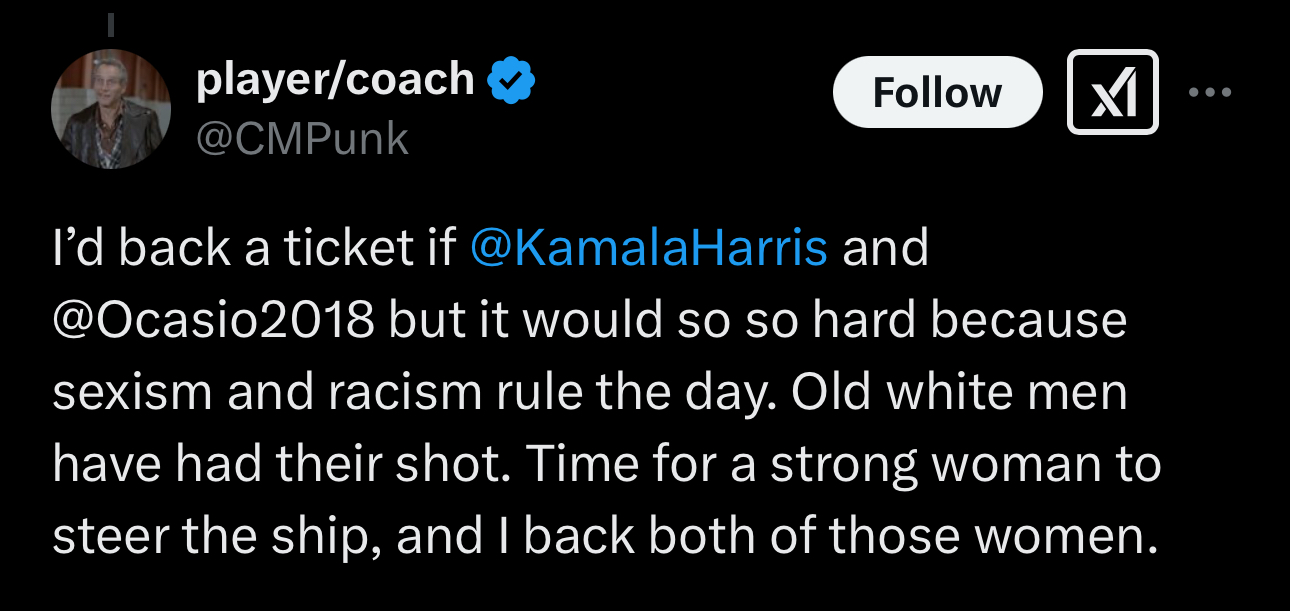Screen dimensions: 1290x611
Task: Open the @CMPunk handle link
Action: pyautogui.click(x=302, y=139)
